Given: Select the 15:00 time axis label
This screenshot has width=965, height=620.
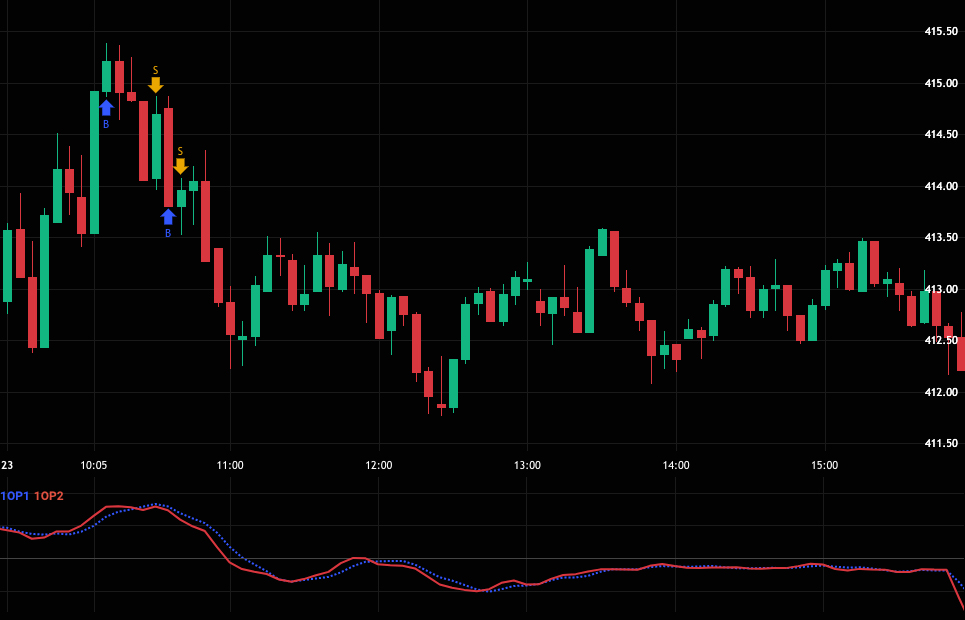Looking at the screenshot, I should (x=824, y=465).
